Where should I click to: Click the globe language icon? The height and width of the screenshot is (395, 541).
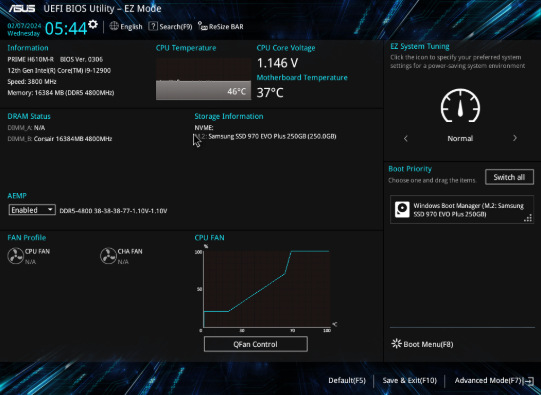pos(114,26)
